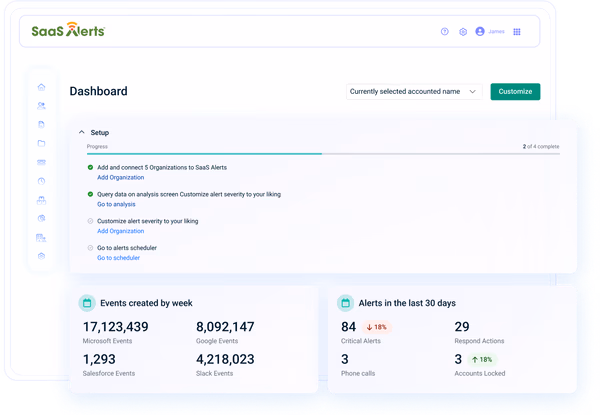Click the circular refresh-chart icon in sidebar

pos(41,218)
